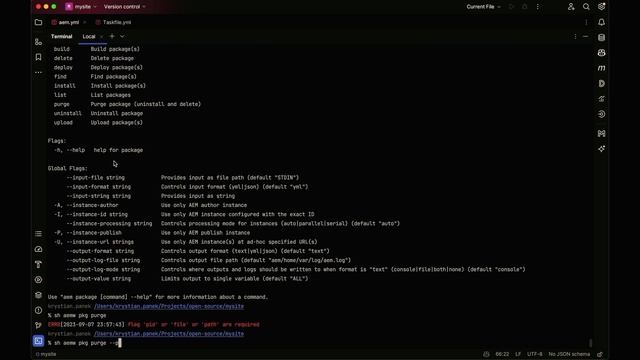This screenshot has height=360, width=640.
Task: Open the D-shaped tool window icon
Action: 601,83
